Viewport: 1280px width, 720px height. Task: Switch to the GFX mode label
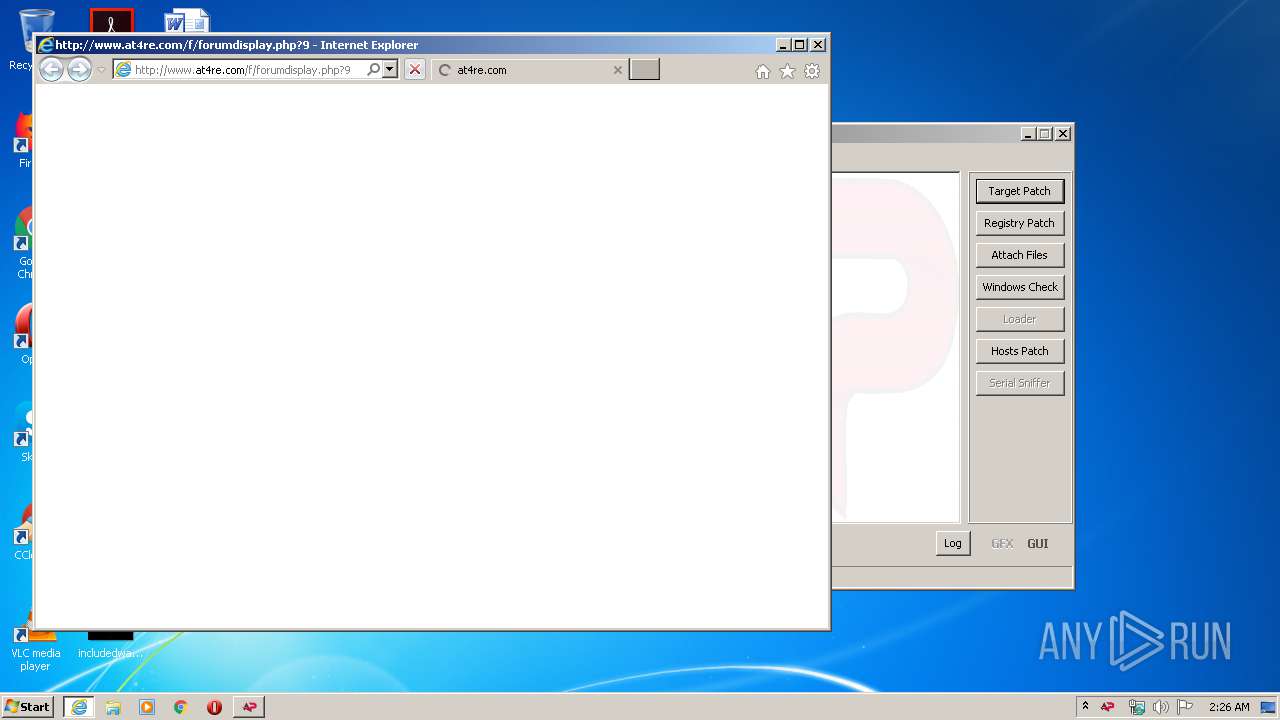click(1002, 544)
